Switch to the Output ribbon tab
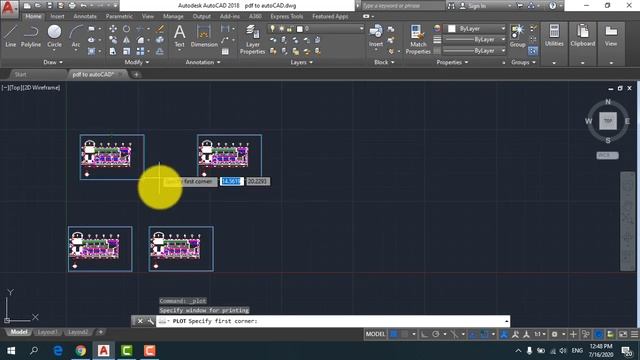Image resolution: width=640 pixels, height=360 pixels. tap(202, 16)
